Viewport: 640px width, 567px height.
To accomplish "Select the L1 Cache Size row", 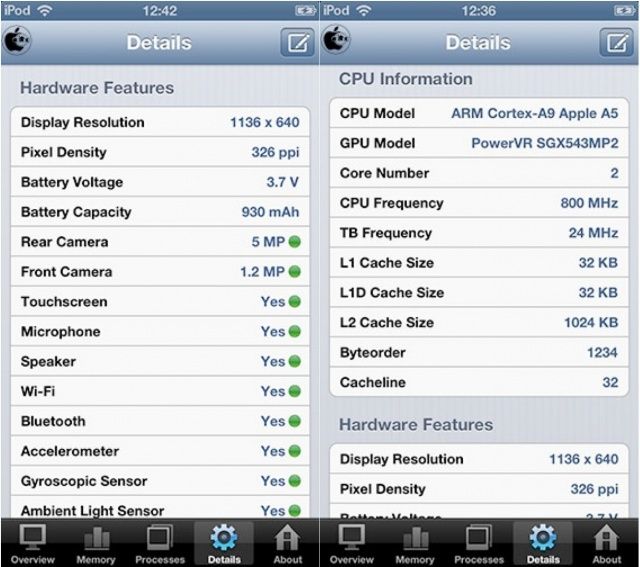I will [479, 262].
